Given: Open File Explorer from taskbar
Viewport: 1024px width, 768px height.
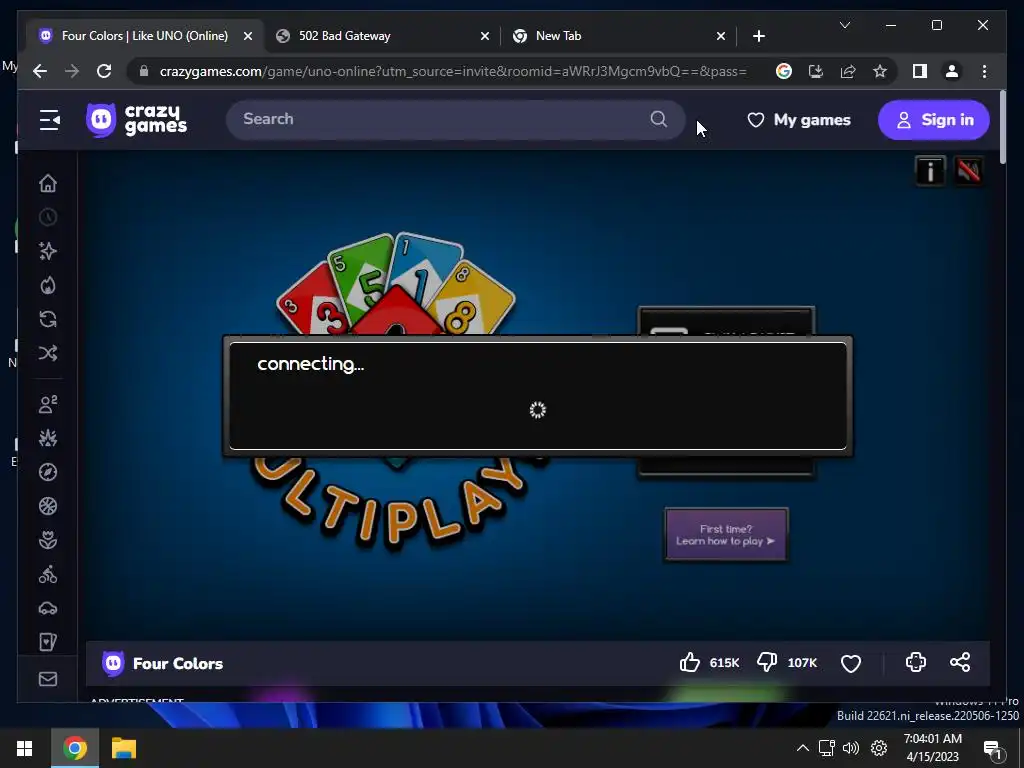Looking at the screenshot, I should point(123,748).
